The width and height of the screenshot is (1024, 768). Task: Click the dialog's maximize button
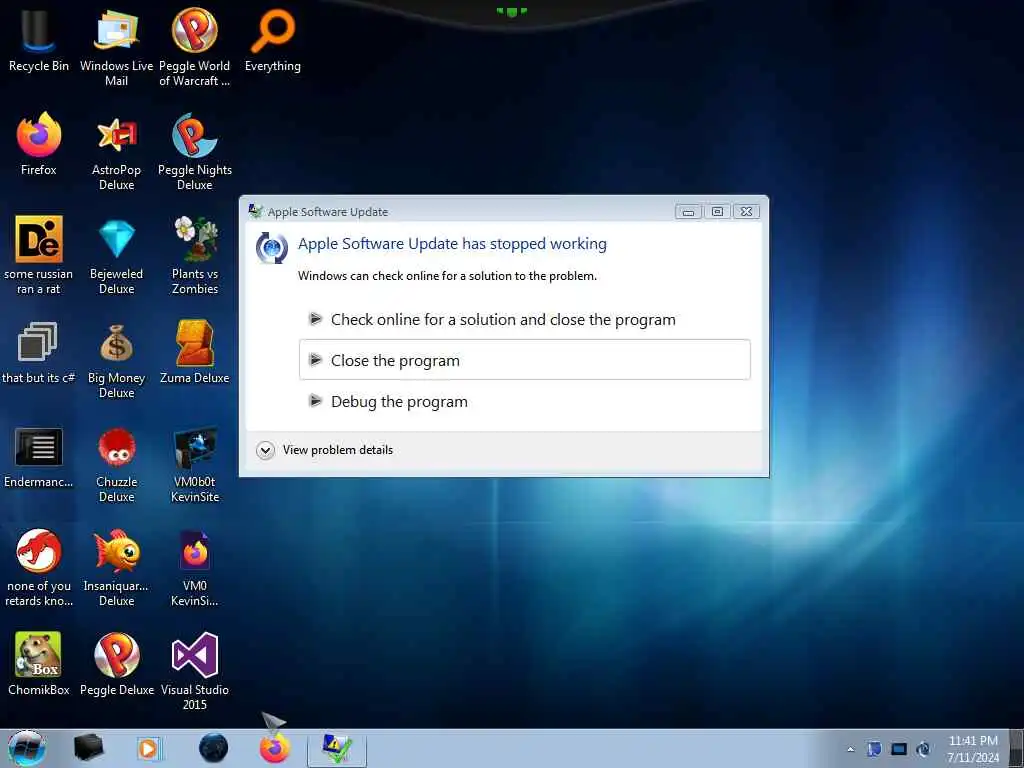coord(717,212)
